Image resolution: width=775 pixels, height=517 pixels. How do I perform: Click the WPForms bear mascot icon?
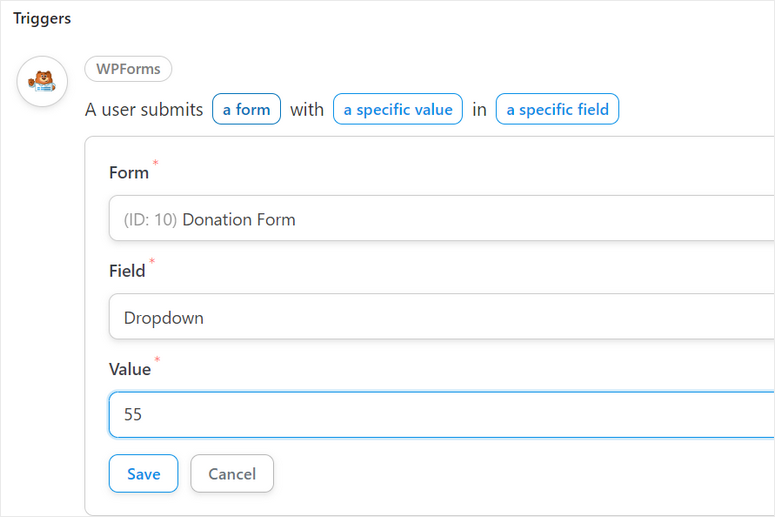coord(42,81)
